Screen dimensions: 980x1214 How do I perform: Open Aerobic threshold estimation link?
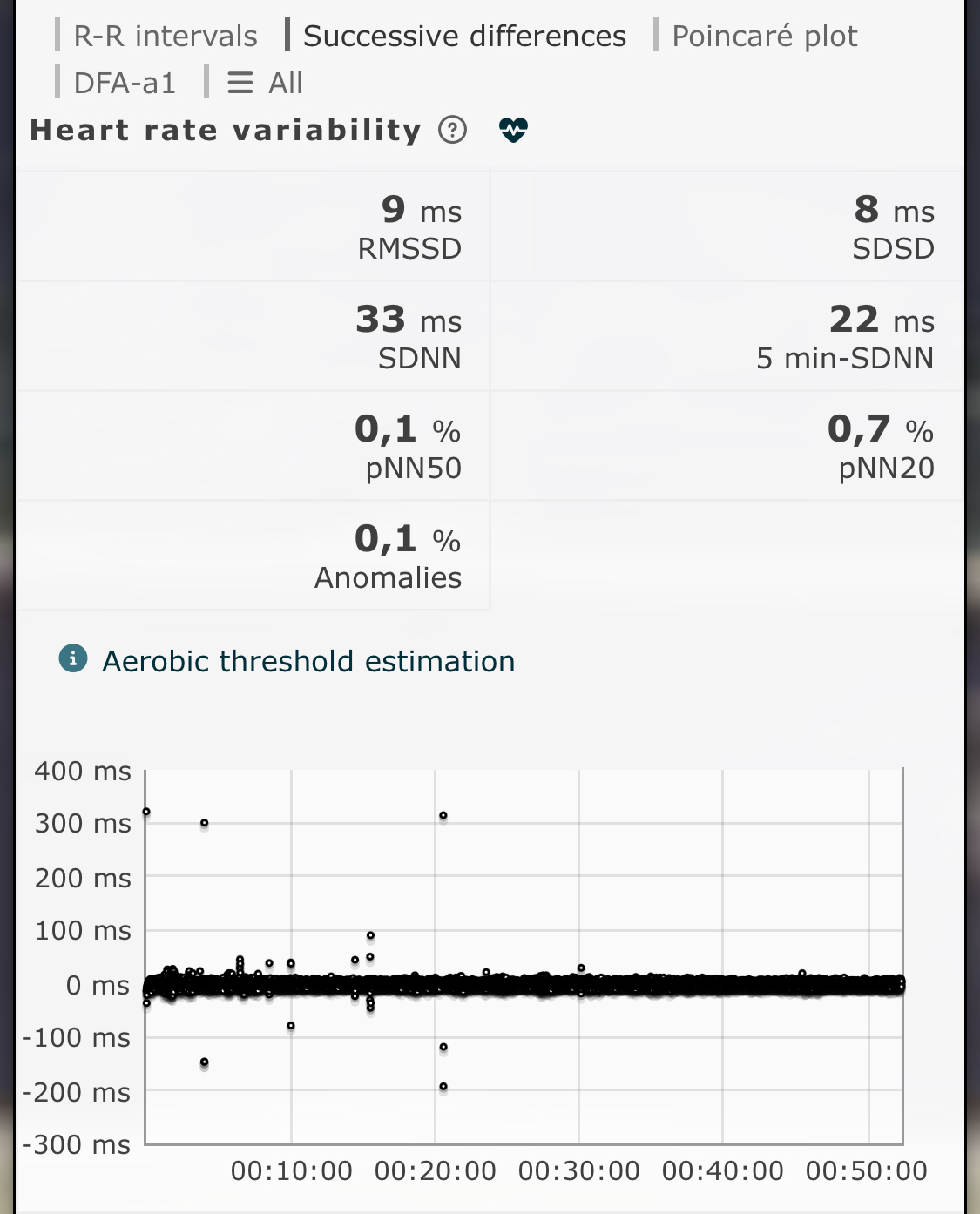(308, 661)
